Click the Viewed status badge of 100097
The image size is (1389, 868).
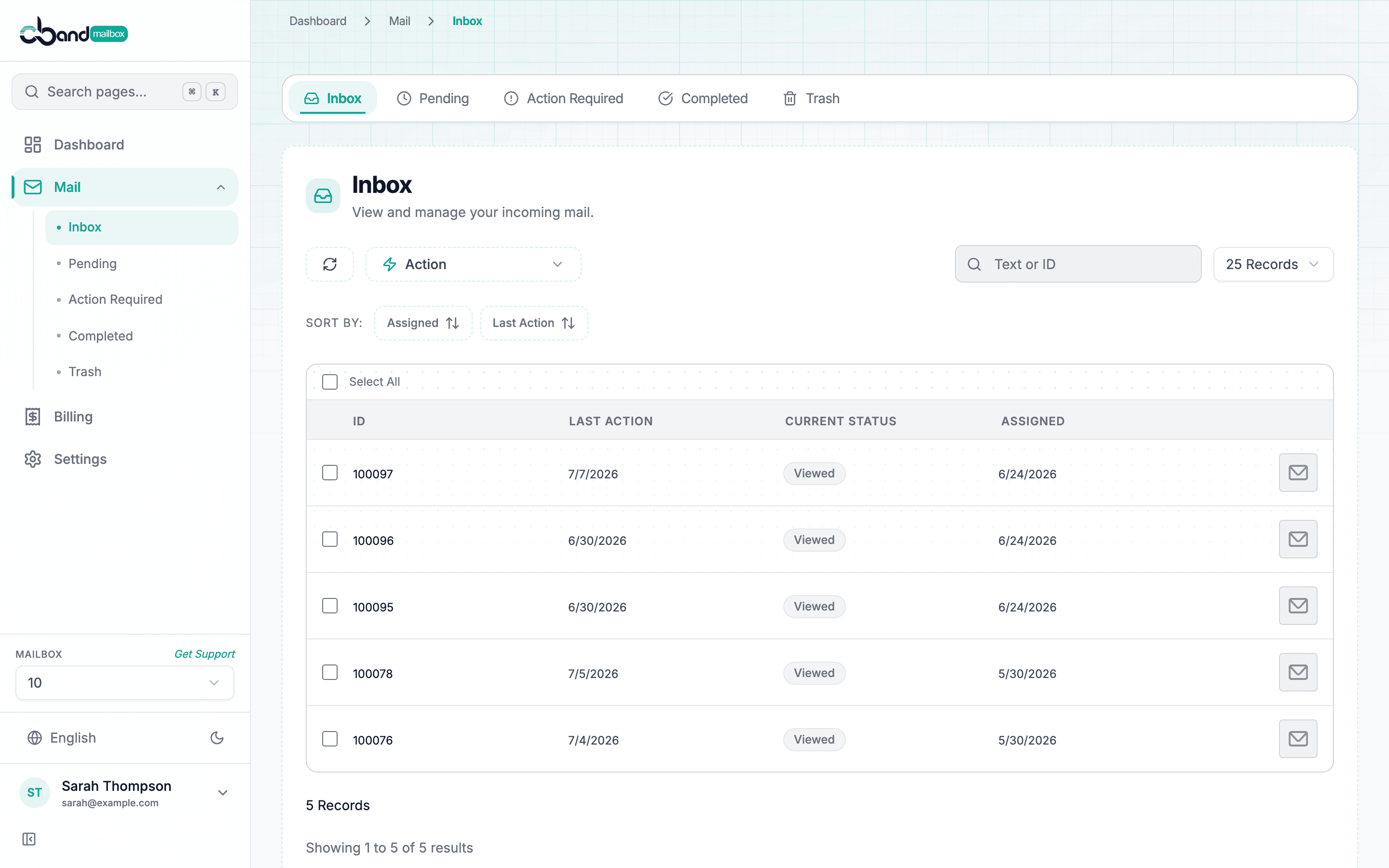pyautogui.click(x=814, y=474)
